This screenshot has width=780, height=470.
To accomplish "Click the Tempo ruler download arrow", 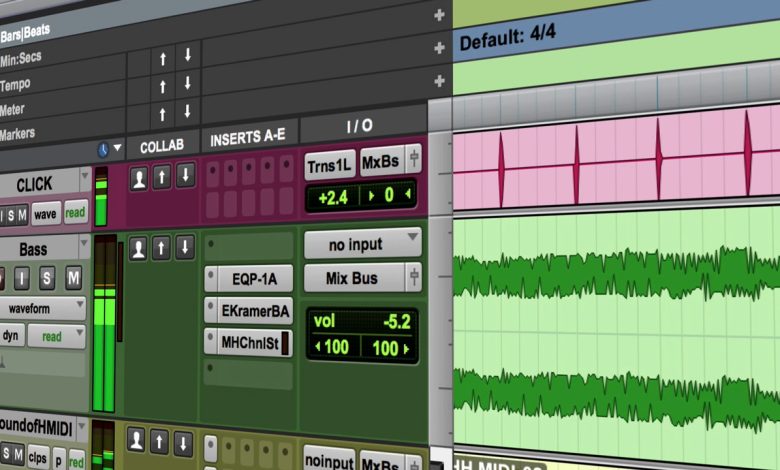I will [x=188, y=54].
